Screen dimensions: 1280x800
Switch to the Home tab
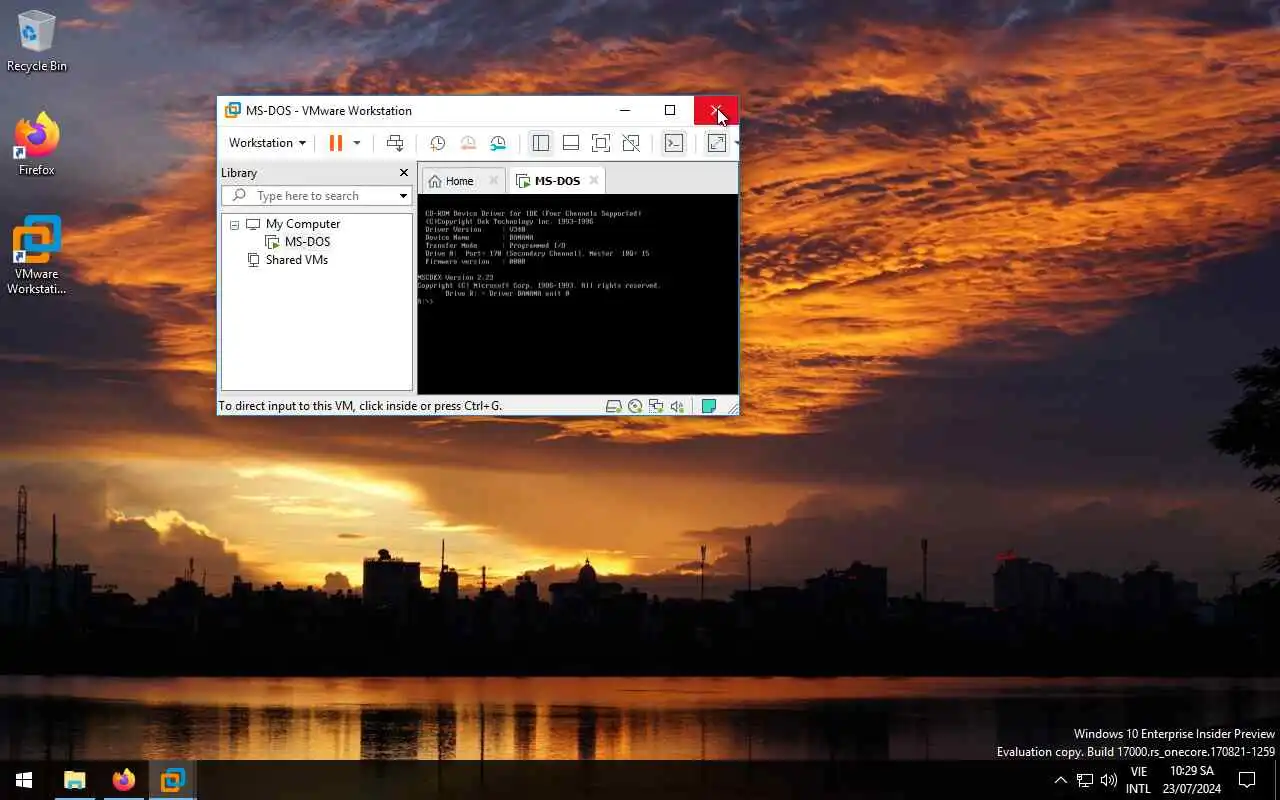click(x=451, y=181)
